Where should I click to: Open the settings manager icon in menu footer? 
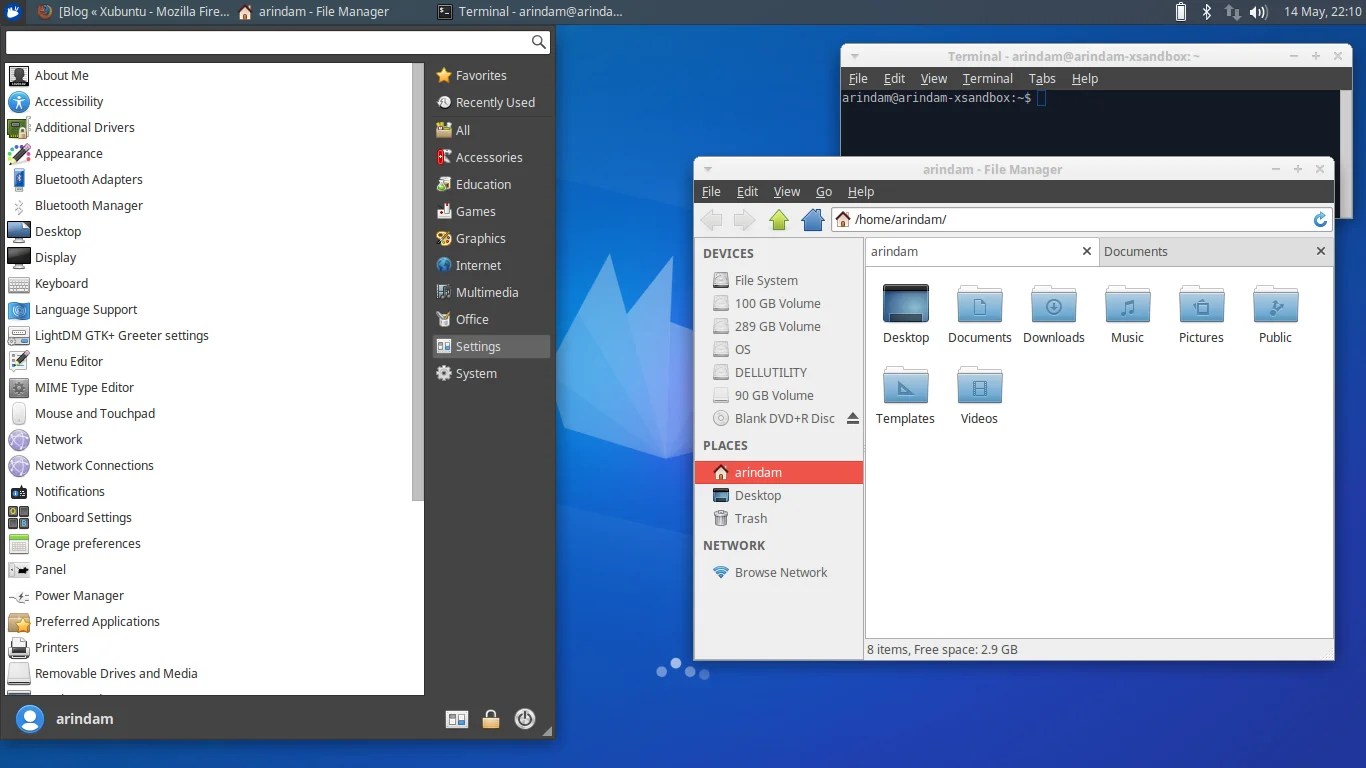point(457,718)
